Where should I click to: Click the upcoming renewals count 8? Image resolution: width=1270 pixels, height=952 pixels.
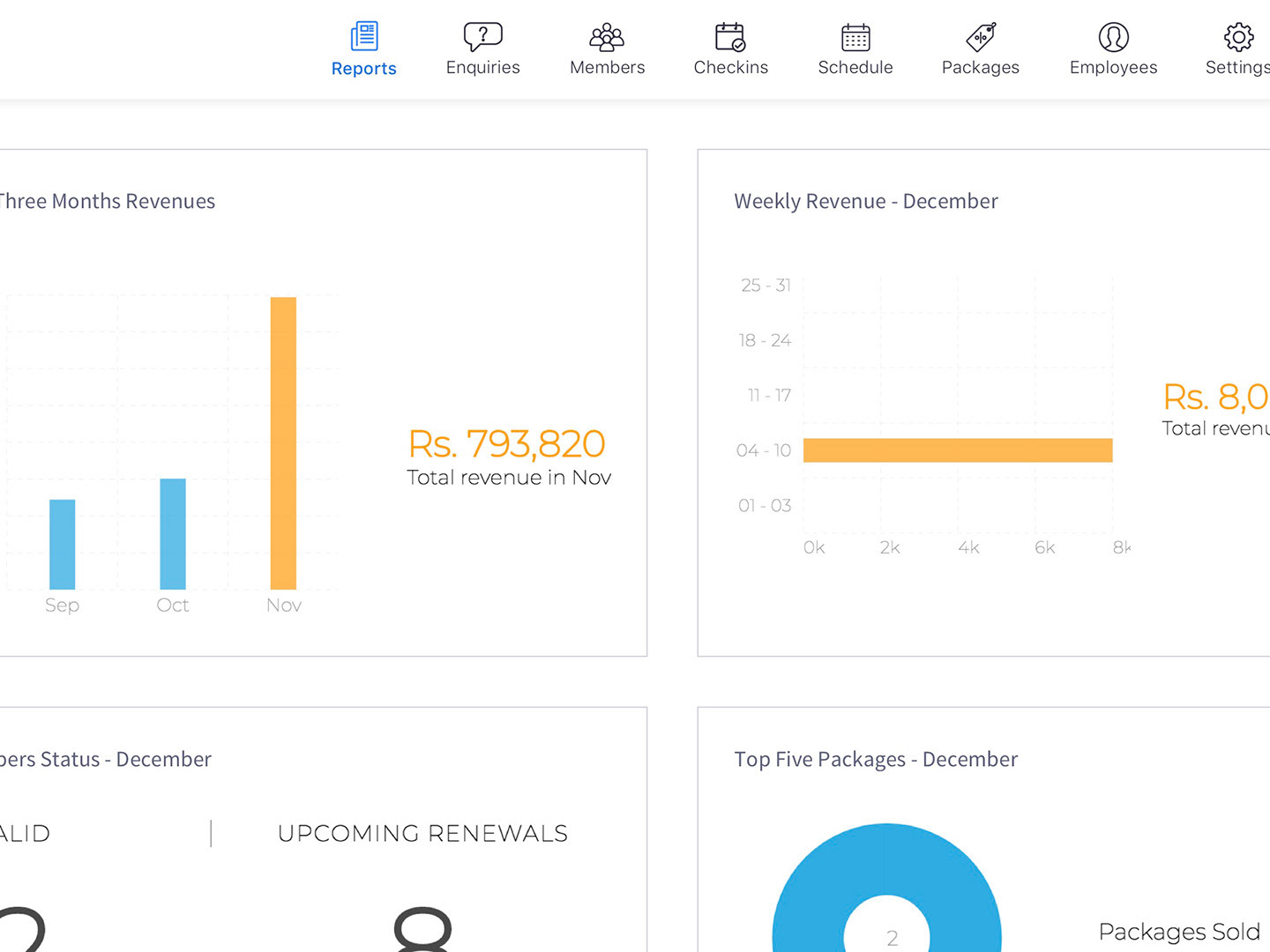click(x=422, y=929)
